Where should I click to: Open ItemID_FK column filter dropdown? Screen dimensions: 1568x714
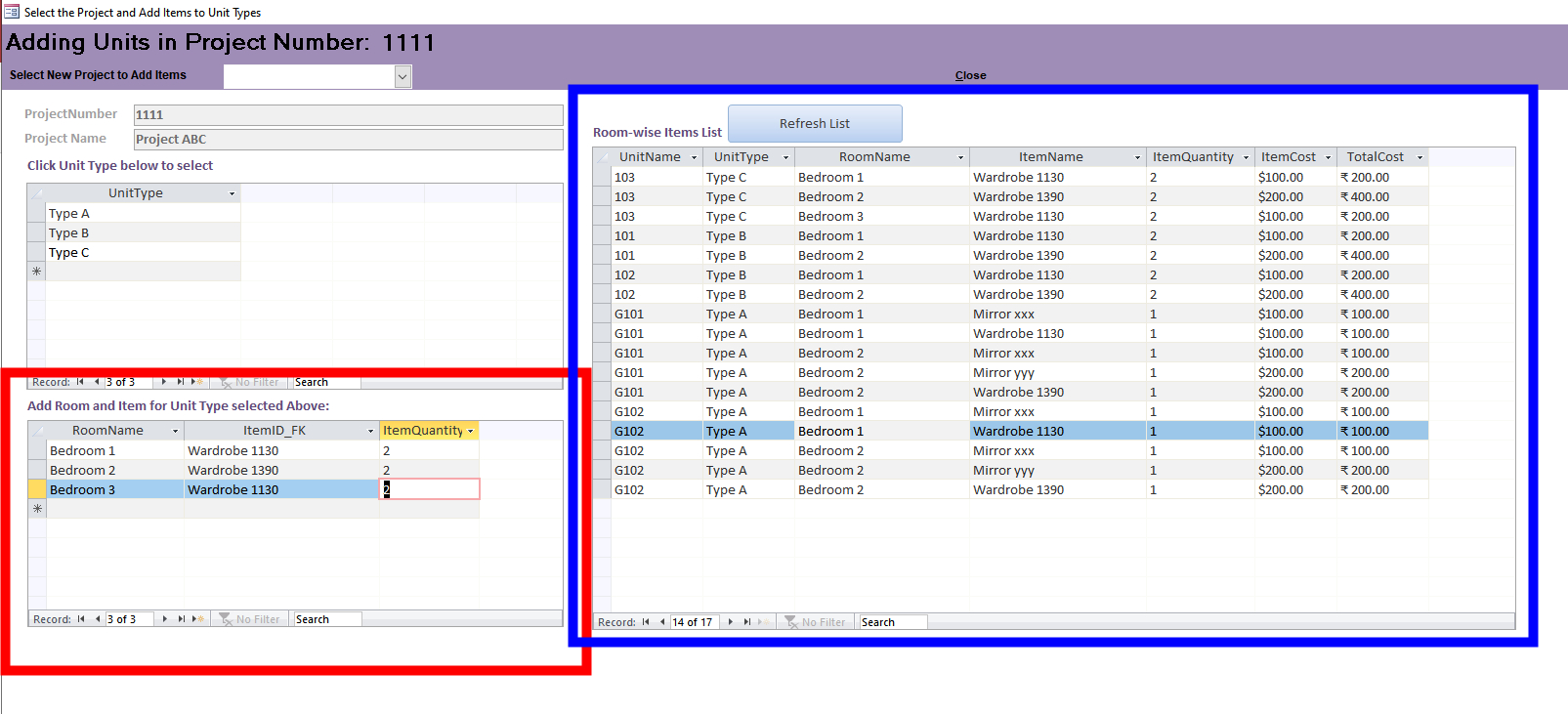coord(371,431)
